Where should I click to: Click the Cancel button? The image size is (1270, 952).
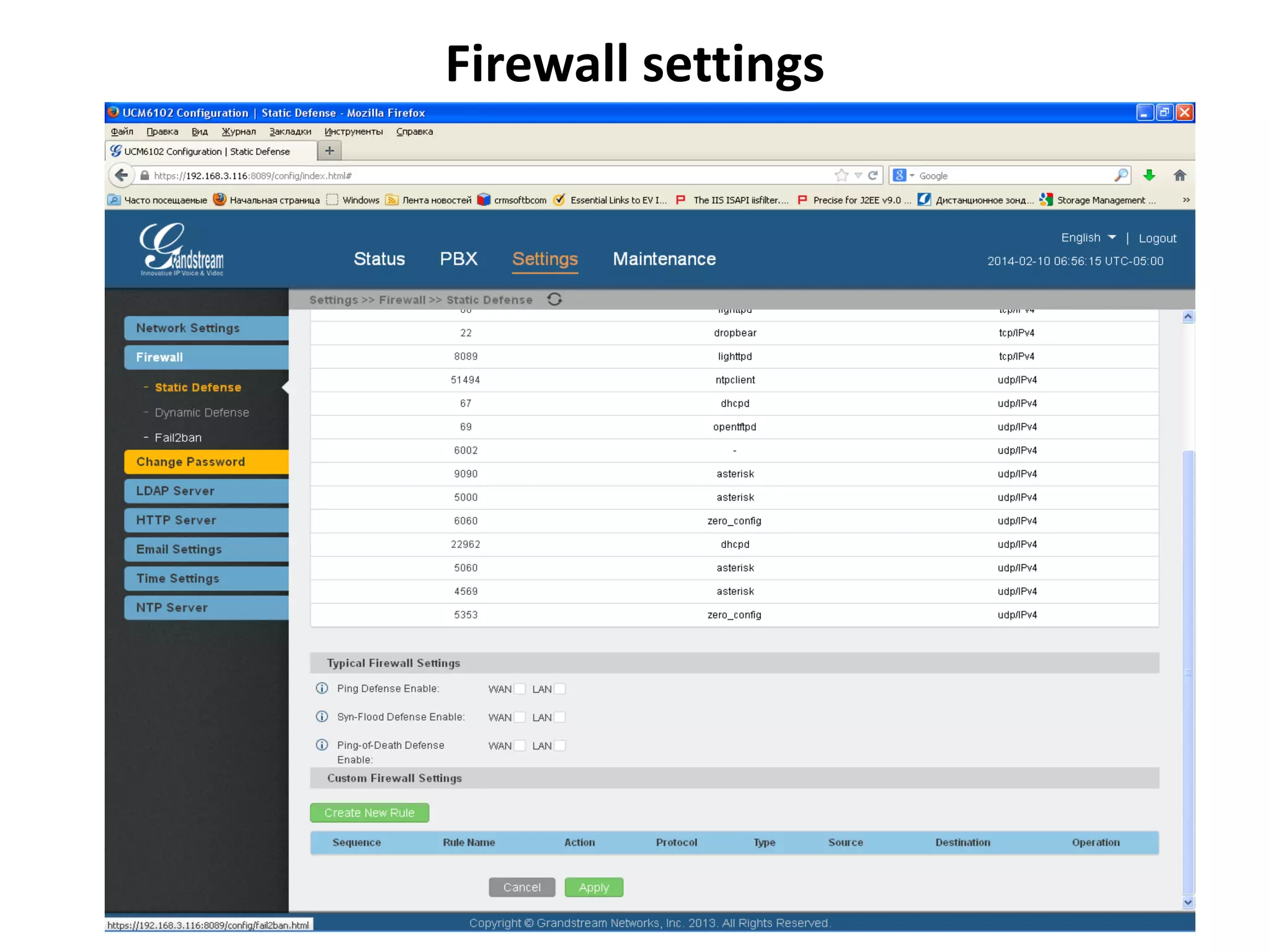coord(522,888)
